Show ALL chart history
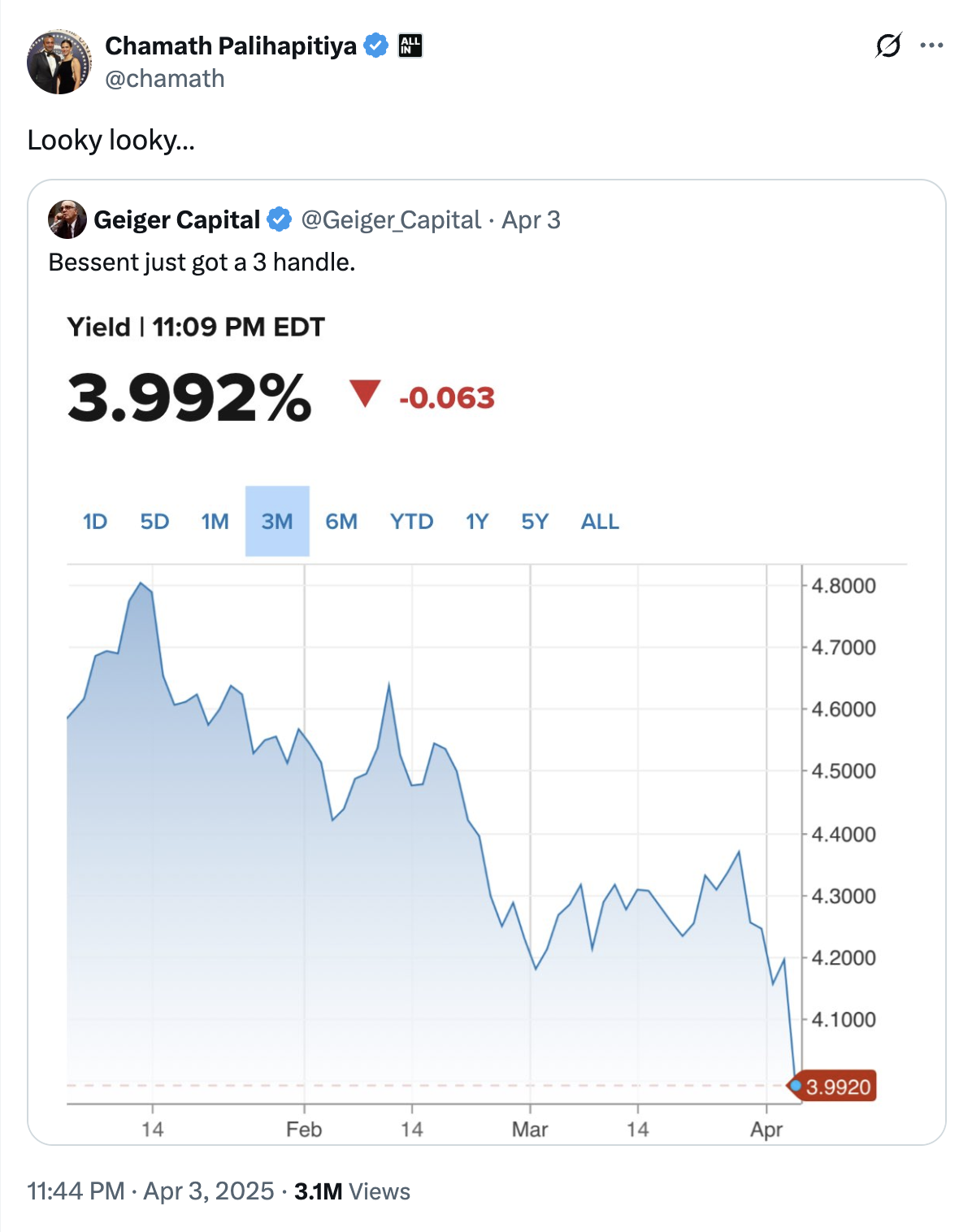This screenshot has height=1232, width=972. pyautogui.click(x=600, y=521)
